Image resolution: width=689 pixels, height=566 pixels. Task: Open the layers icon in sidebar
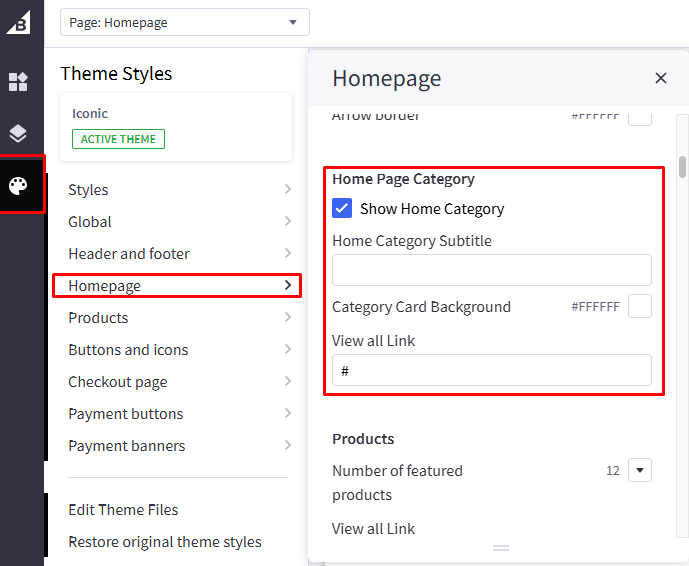tap(19, 134)
